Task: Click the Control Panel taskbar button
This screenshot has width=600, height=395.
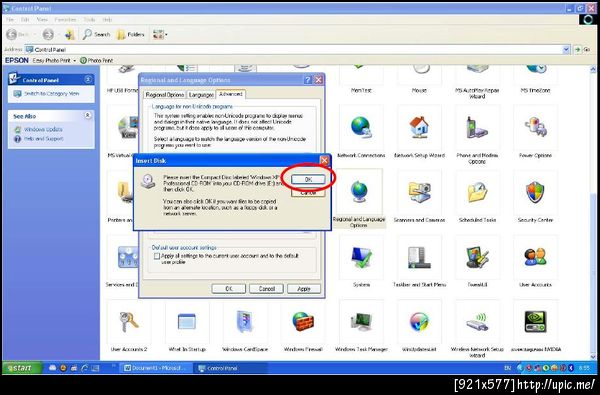Action: click(230, 368)
